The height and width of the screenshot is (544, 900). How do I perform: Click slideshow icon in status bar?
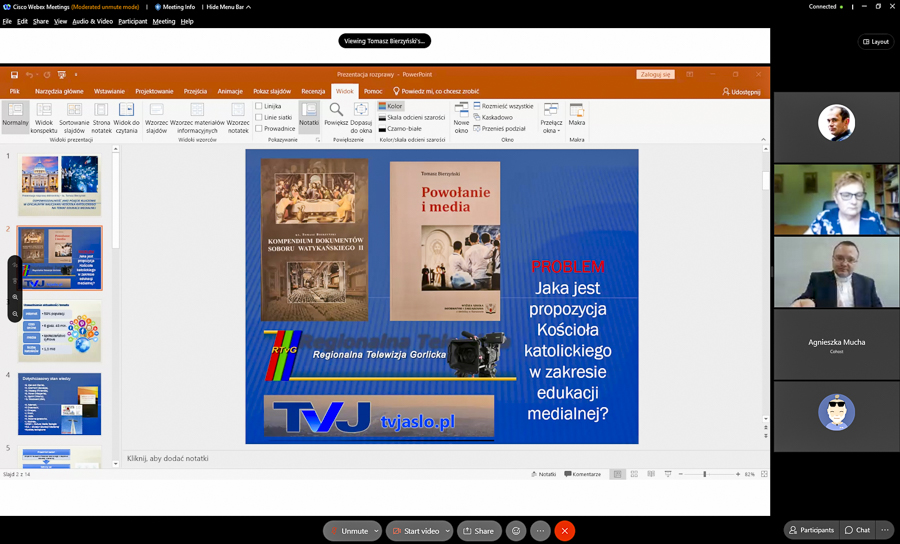(x=668, y=474)
